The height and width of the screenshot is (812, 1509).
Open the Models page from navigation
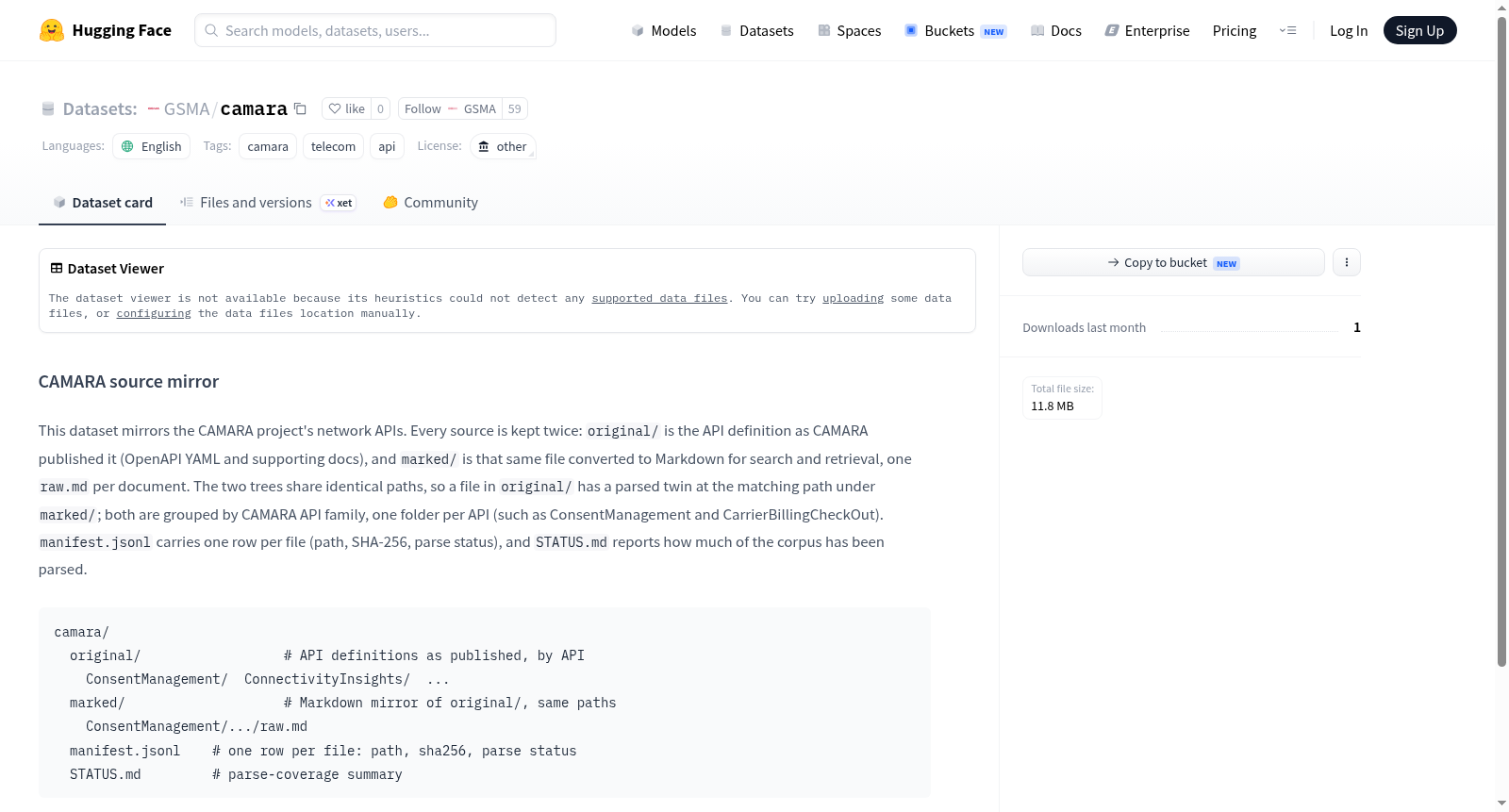664,30
